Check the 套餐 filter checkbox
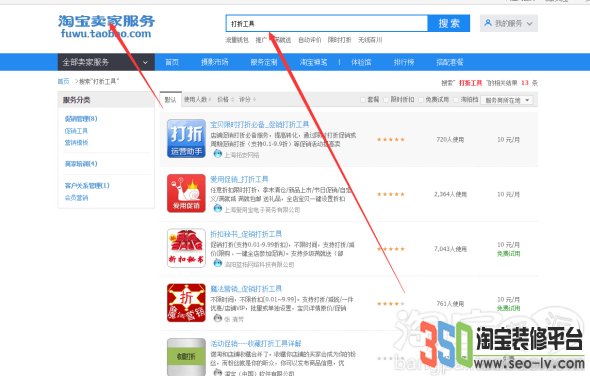This screenshot has height=376, width=590. [x=363, y=100]
